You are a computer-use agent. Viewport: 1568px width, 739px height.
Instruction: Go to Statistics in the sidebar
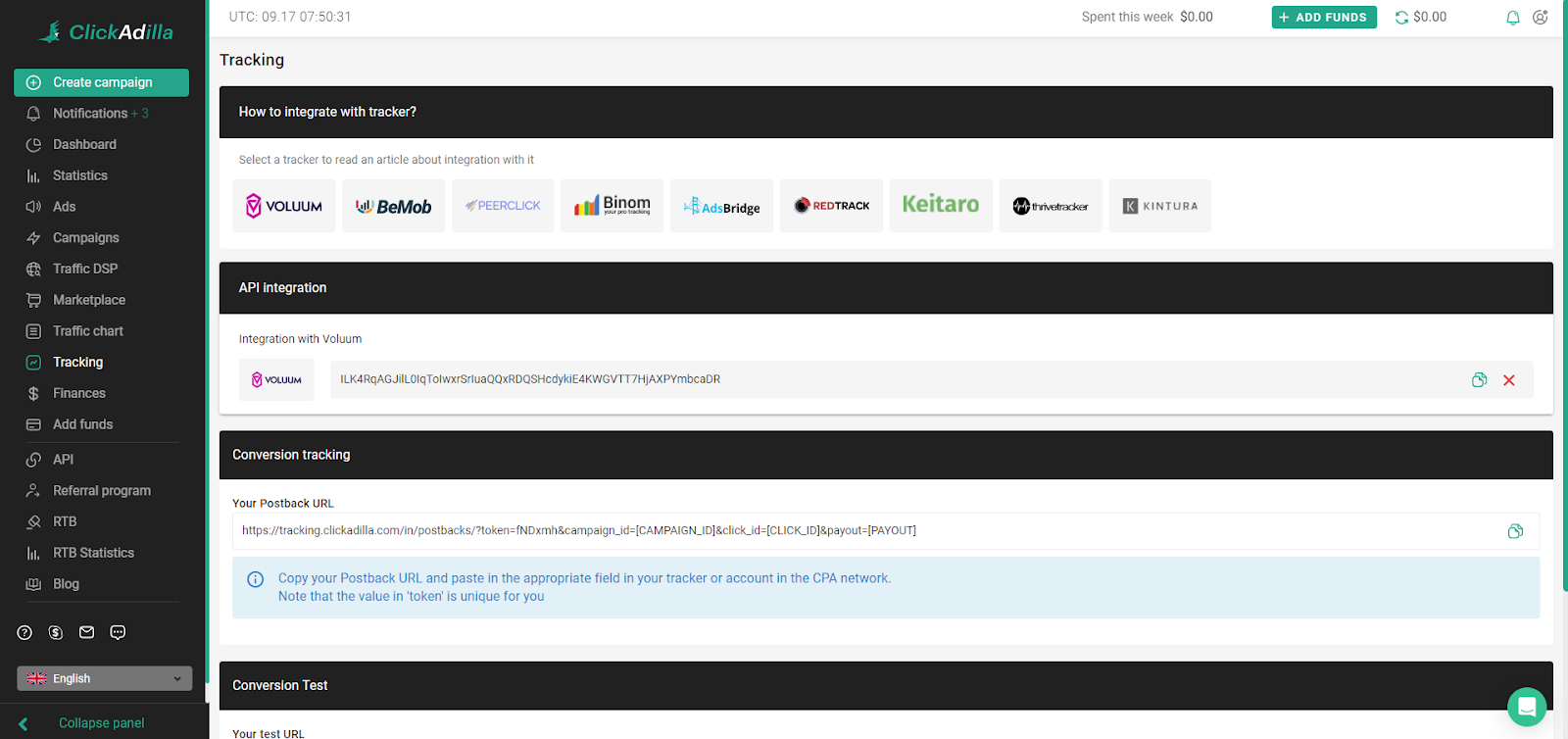coord(80,175)
